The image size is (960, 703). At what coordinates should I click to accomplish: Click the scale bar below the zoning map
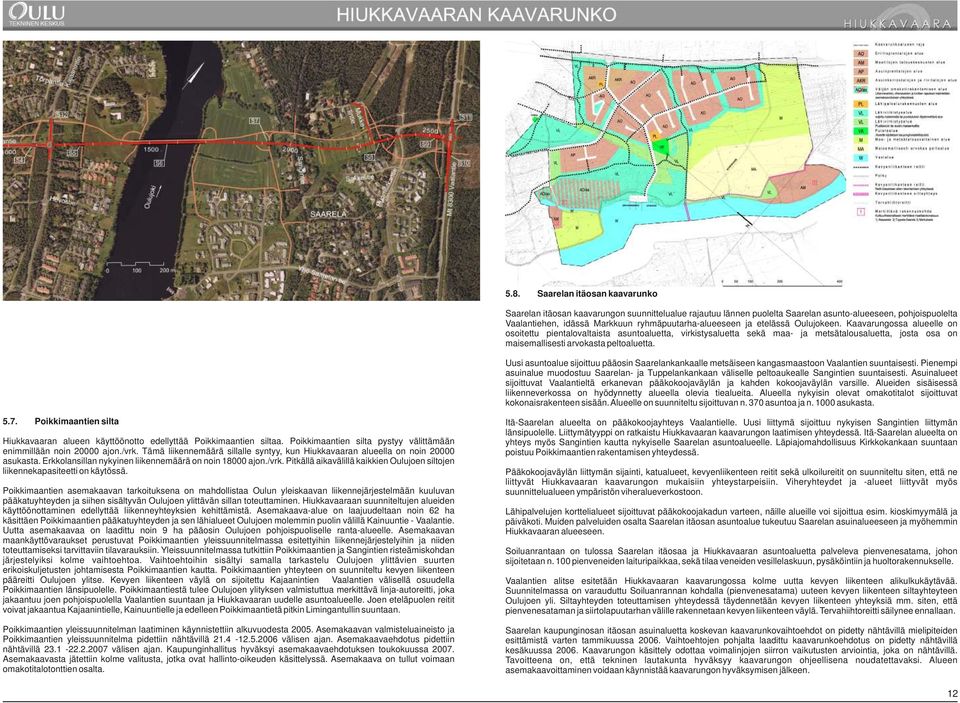782,282
